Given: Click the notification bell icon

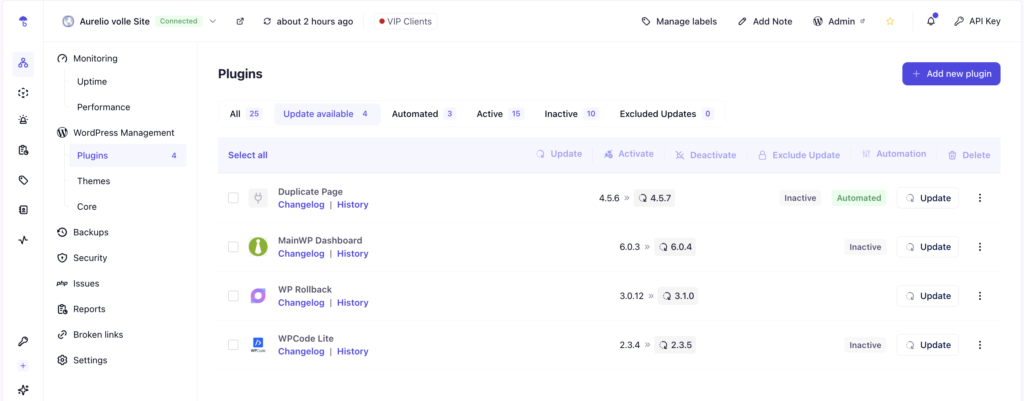Looking at the screenshot, I should click(x=931, y=21).
